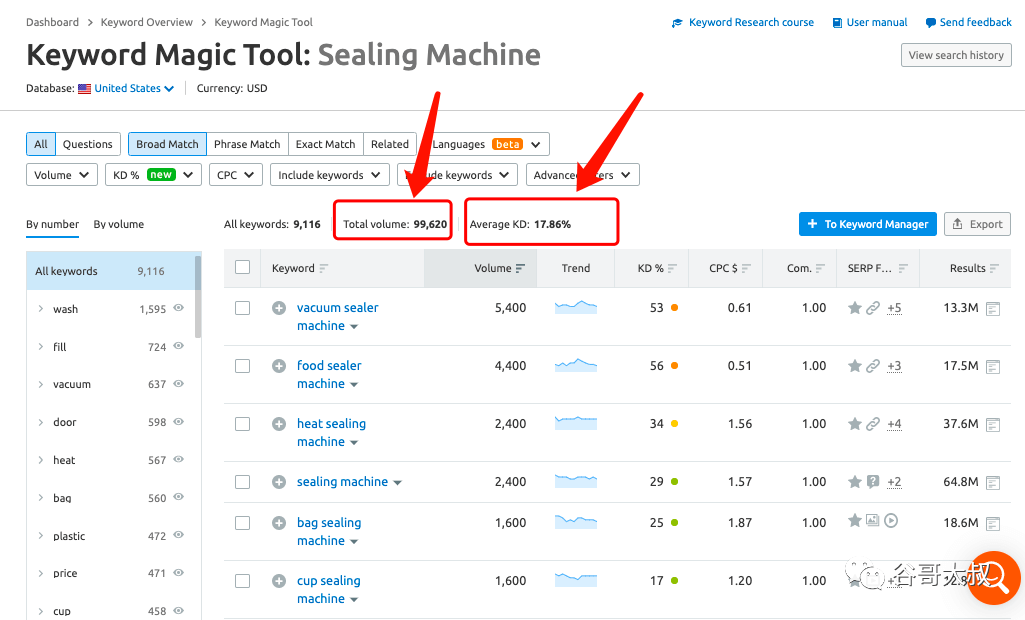
Task: Open SERP results icon for vacuum sealer machine
Action: tap(992, 309)
